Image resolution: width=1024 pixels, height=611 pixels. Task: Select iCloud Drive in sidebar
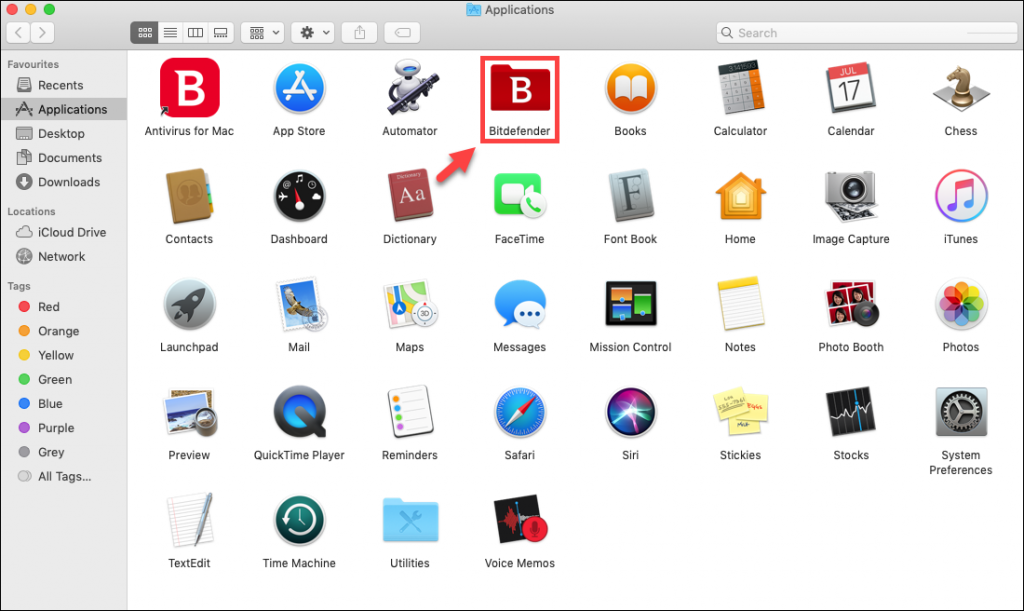click(71, 232)
